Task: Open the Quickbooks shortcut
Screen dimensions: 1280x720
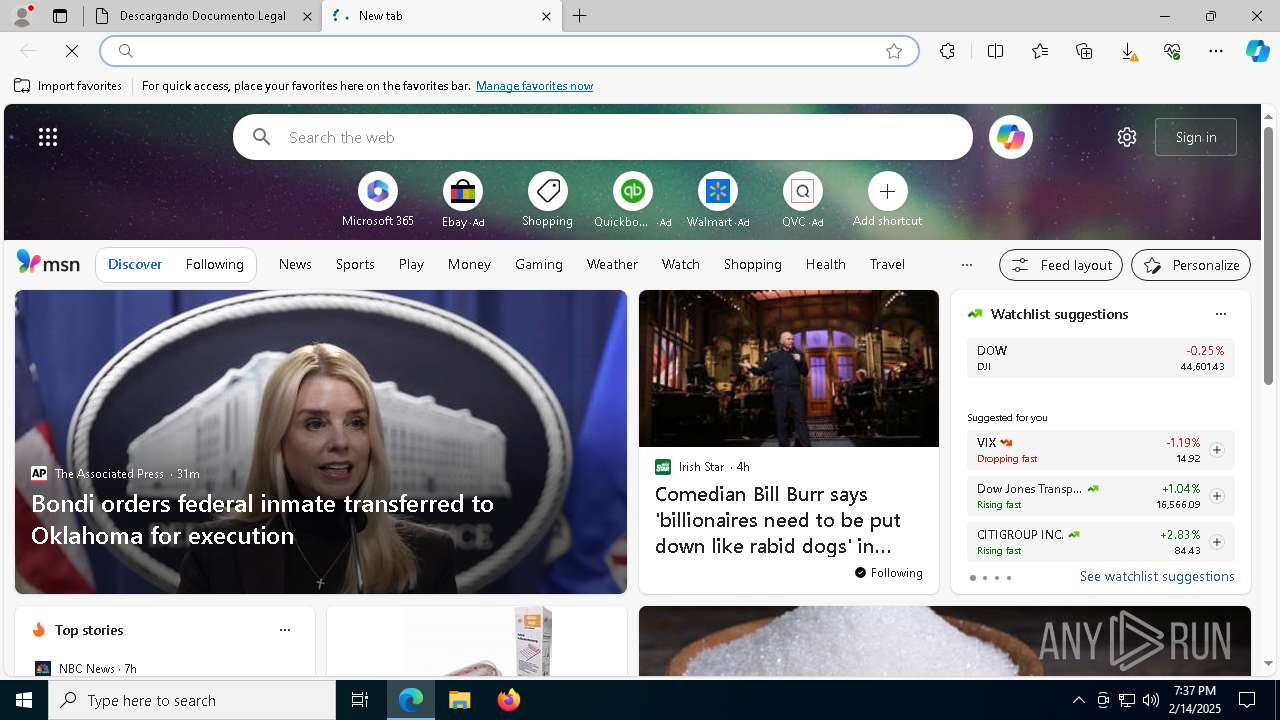Action: click(x=632, y=200)
